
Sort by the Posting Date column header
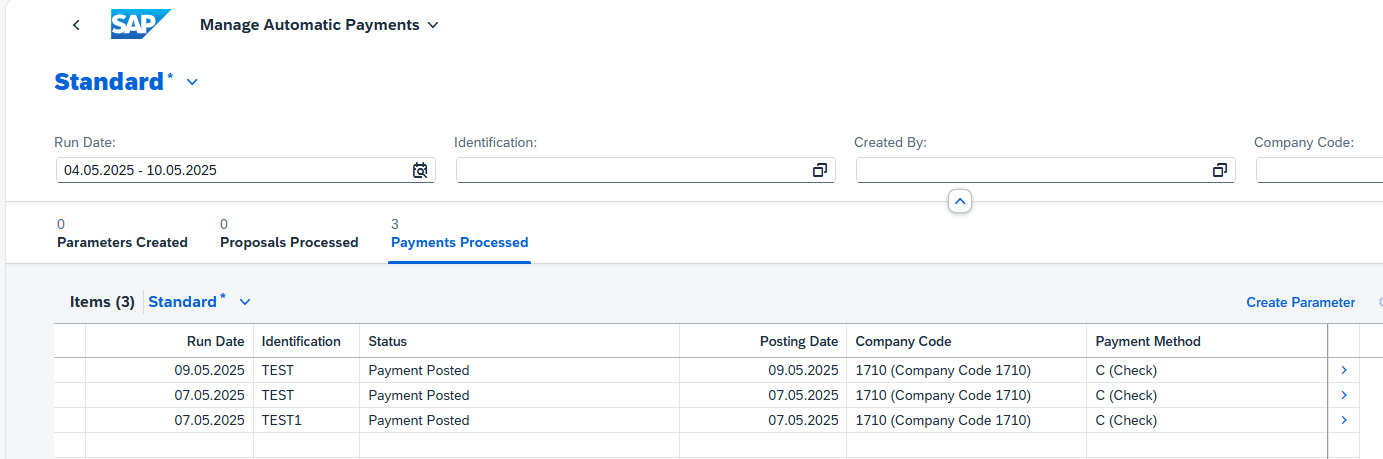[763, 341]
